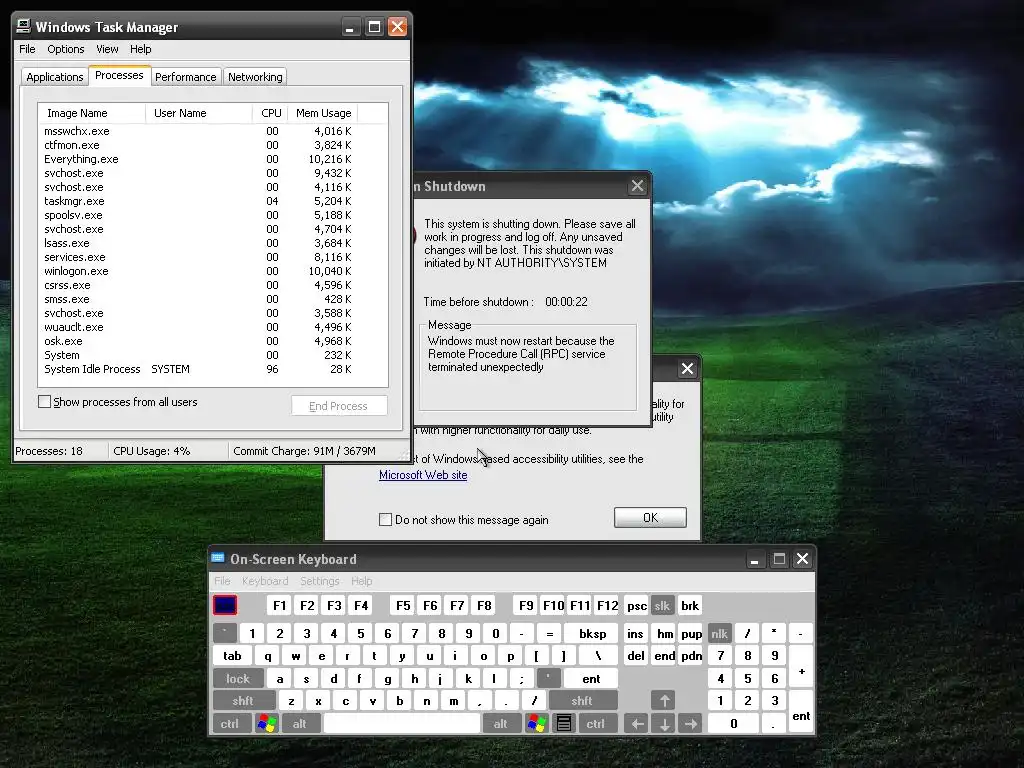Click OK in the accessibility message dialog
1024x768 pixels.
click(x=650, y=517)
